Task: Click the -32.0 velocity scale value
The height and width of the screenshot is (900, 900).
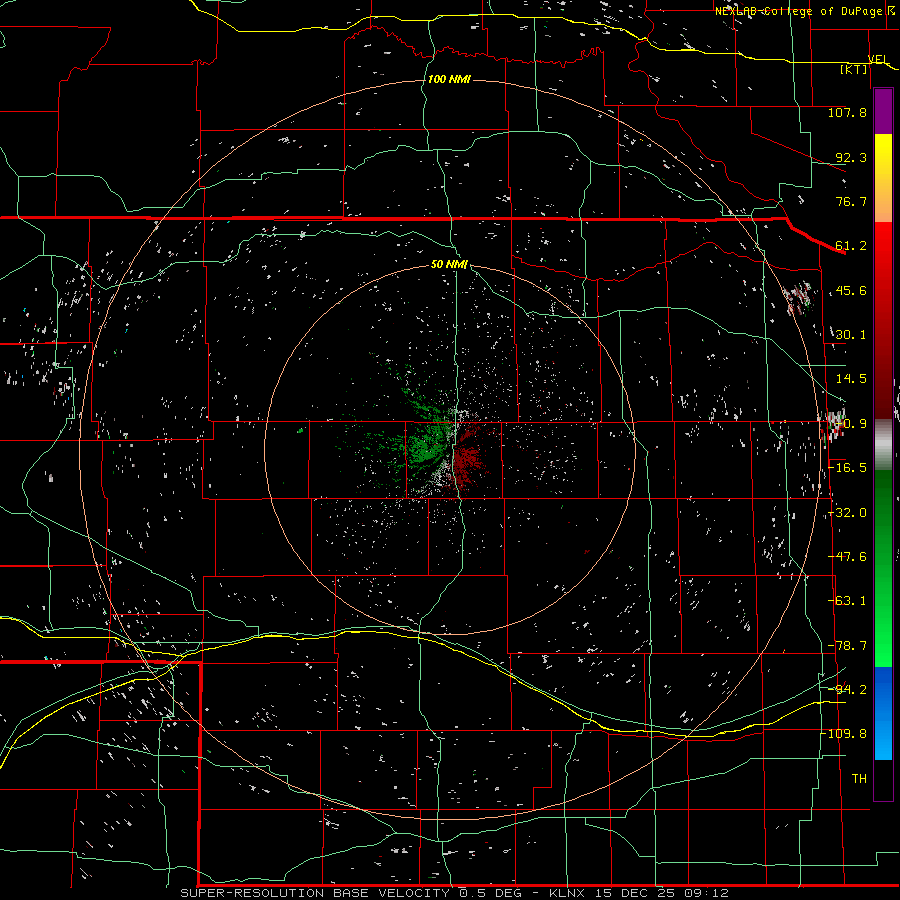Action: pyautogui.click(x=847, y=513)
